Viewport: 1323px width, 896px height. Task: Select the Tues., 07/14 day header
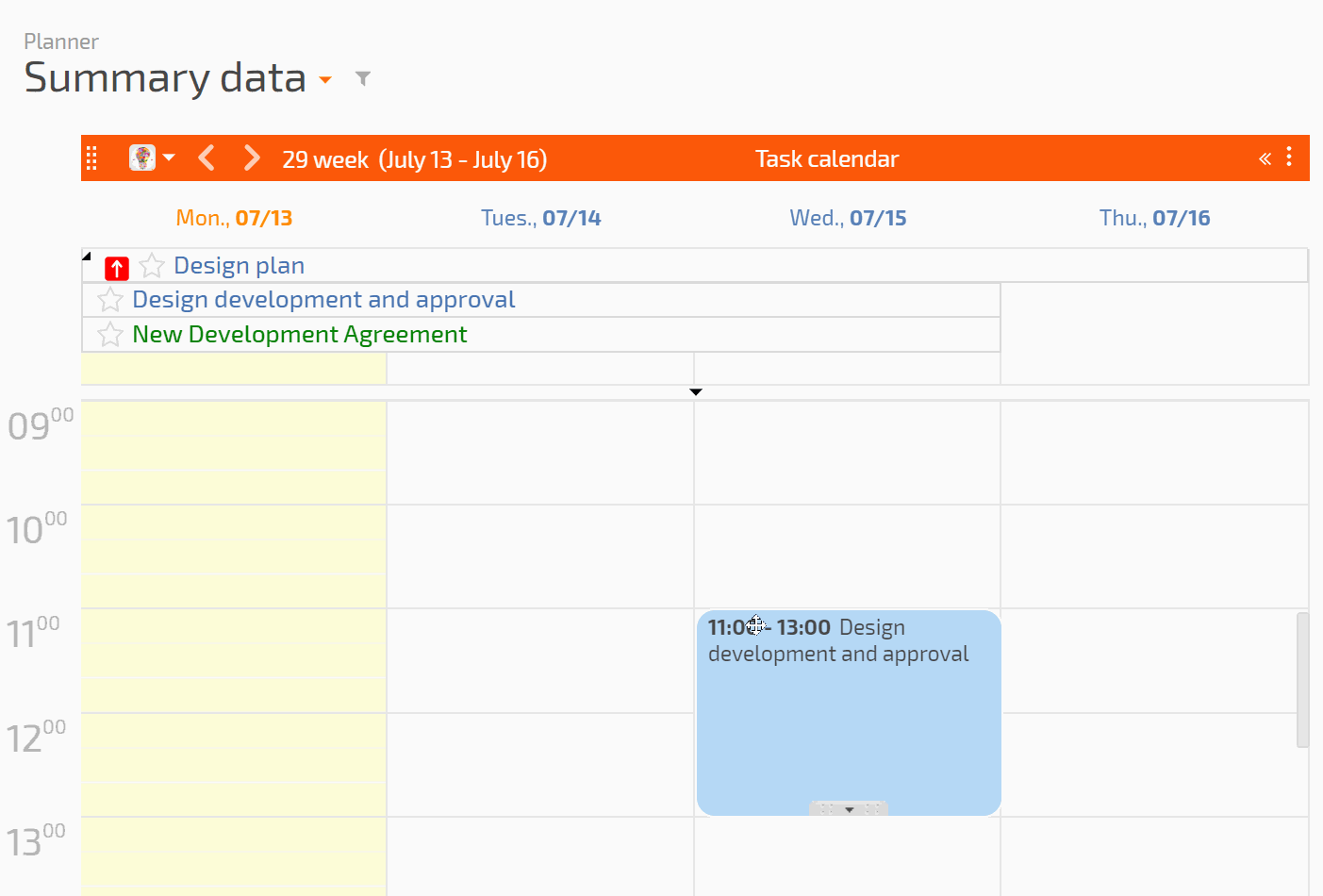[x=540, y=218]
